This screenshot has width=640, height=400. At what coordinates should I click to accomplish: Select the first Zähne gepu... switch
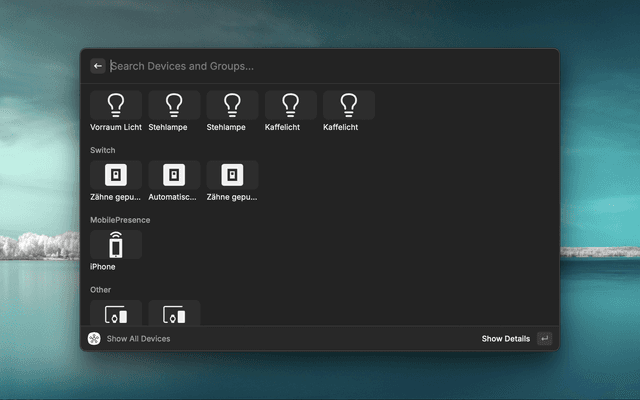pos(116,176)
